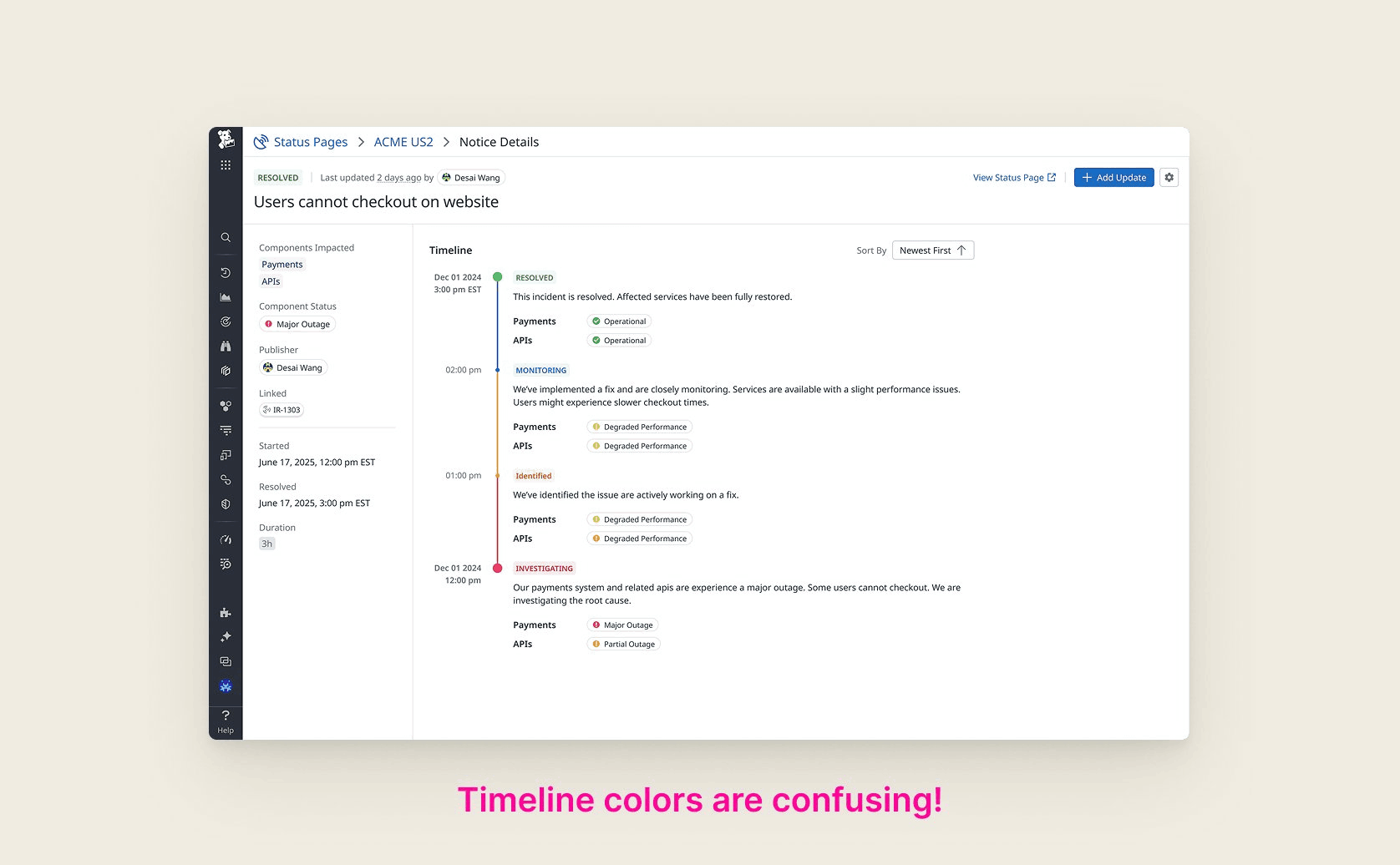Image resolution: width=1400 pixels, height=865 pixels.
Task: Click Payments Operational status pill
Action: pos(619,321)
